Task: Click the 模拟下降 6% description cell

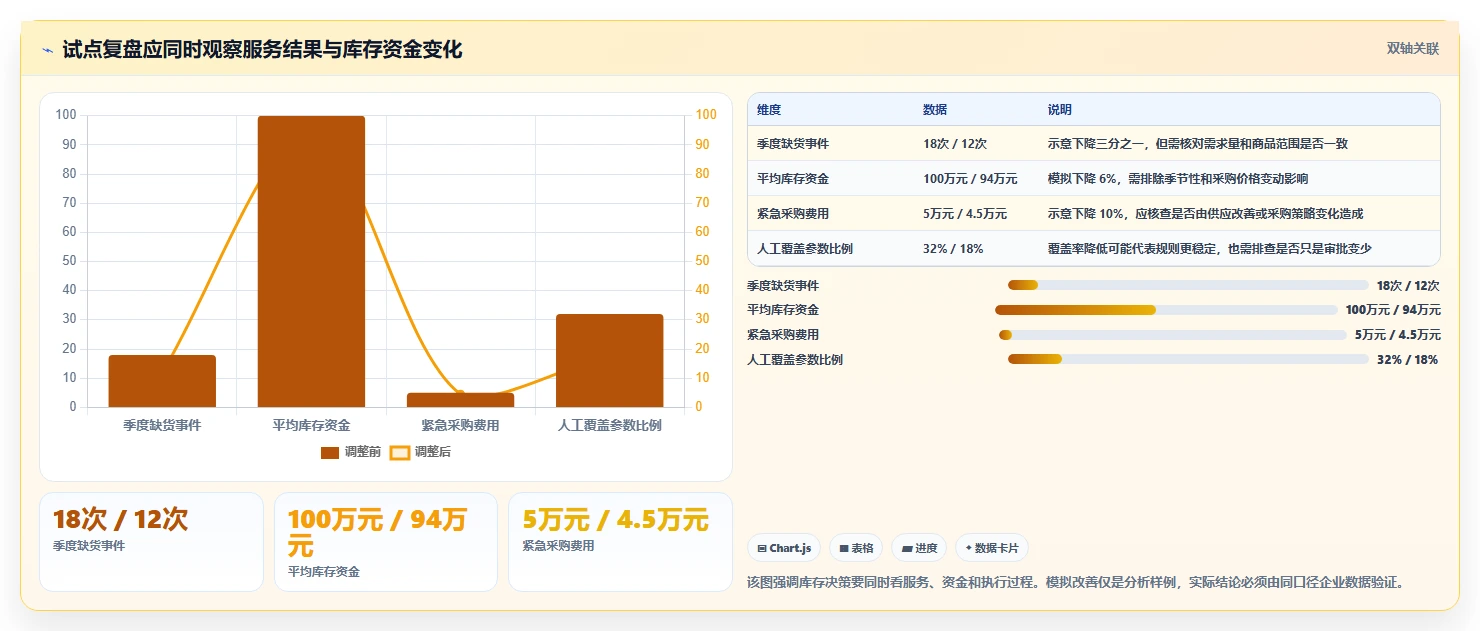Action: 1177,179
